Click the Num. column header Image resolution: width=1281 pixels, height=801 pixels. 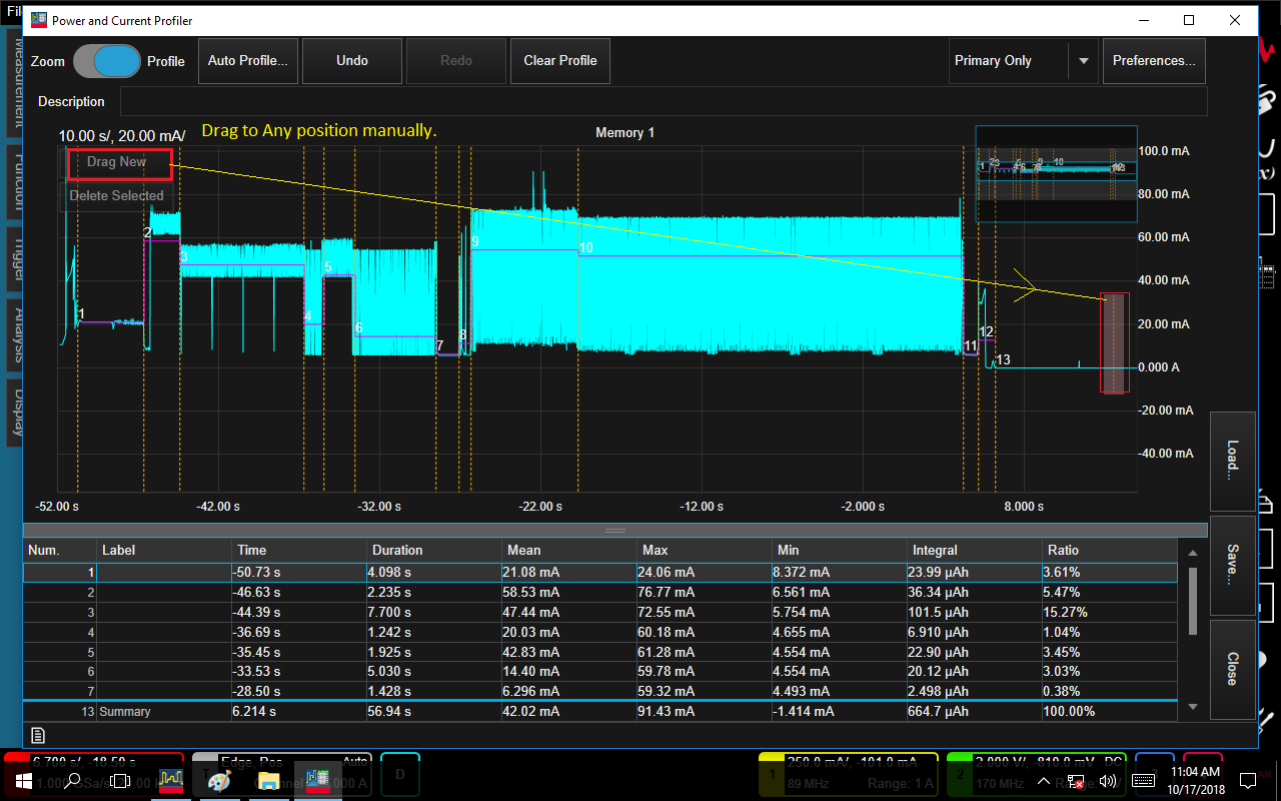click(60, 550)
